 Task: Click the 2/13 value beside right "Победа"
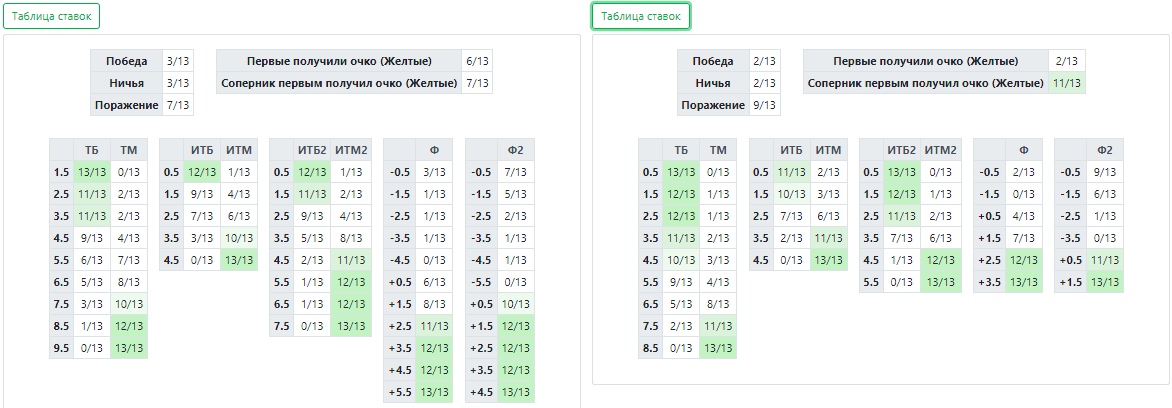pyautogui.click(x=765, y=62)
